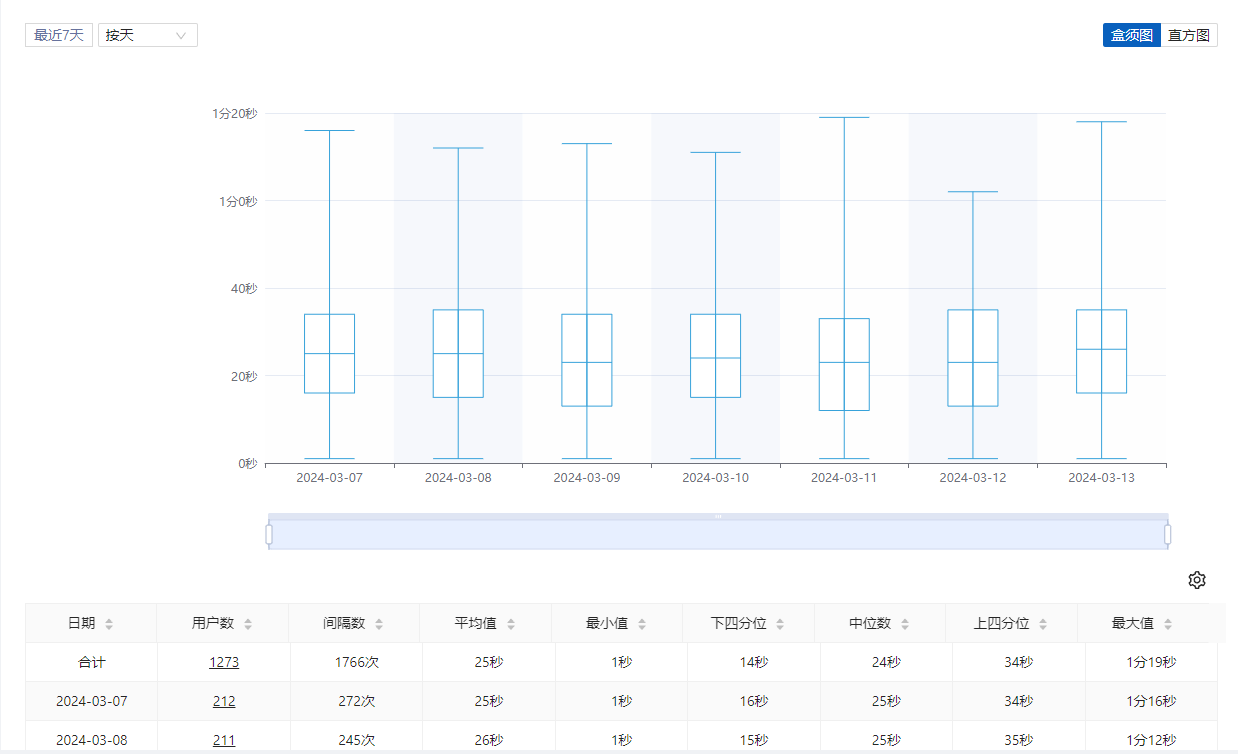Click the 1分19秒 max value cell
The width and height of the screenshot is (1238, 754).
pyautogui.click(x=1151, y=662)
